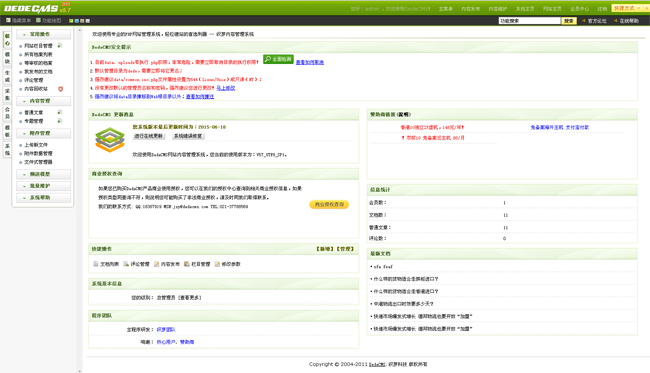
Task: Click the green 全面检测 scan button
Action: (x=278, y=59)
